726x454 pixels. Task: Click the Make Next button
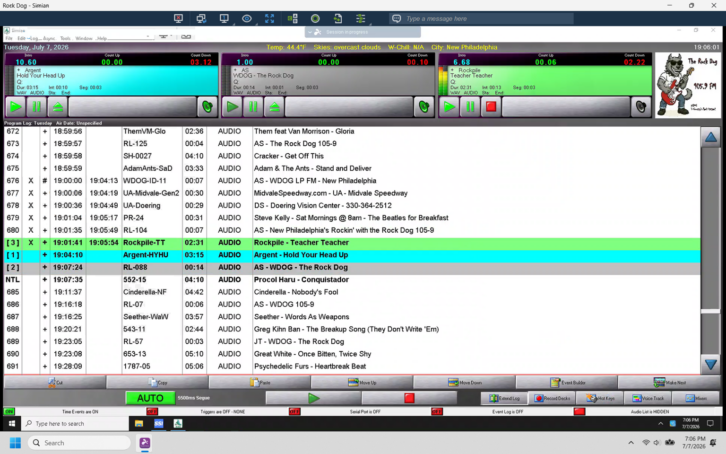coord(669,383)
